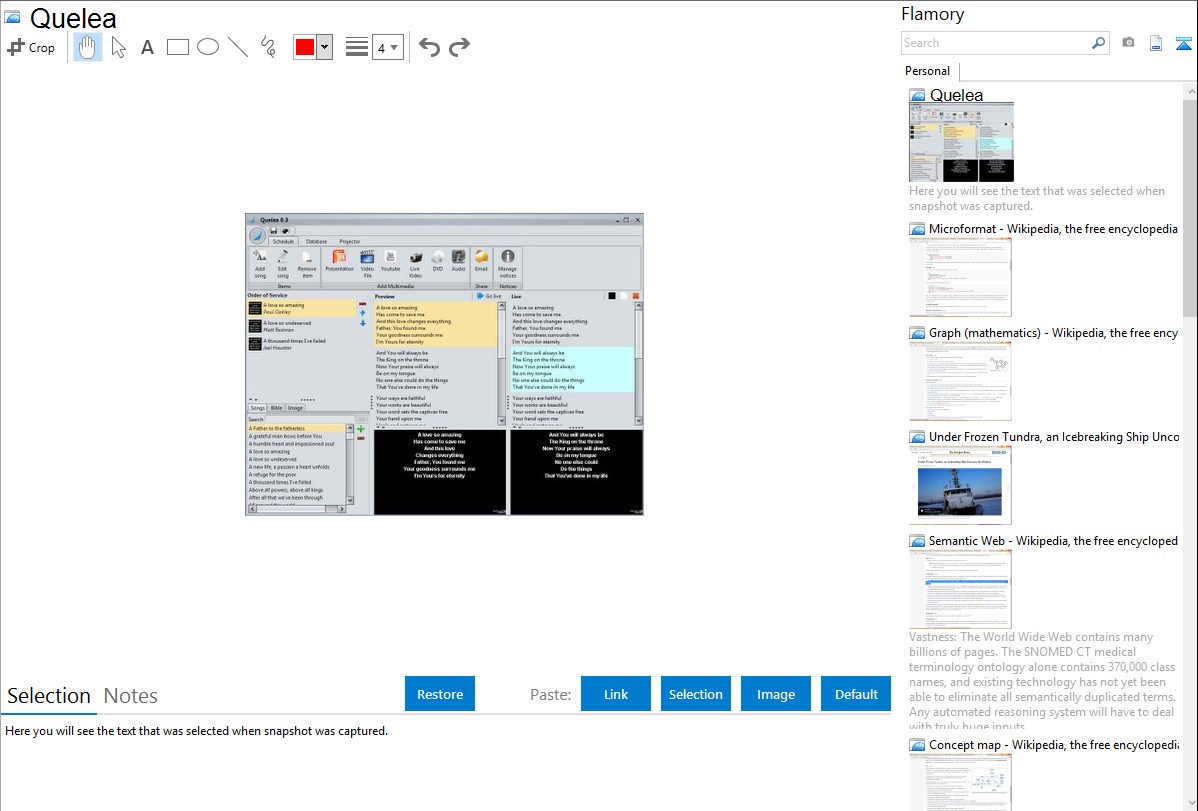Click the 'Under Frozen Tundra' title text
1198x811 pixels.
[x=1054, y=436]
